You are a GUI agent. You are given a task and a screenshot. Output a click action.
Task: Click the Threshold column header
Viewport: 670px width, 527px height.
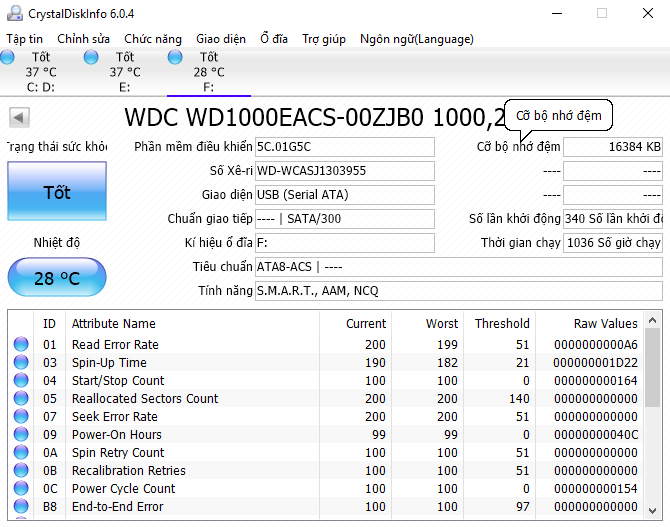500,324
